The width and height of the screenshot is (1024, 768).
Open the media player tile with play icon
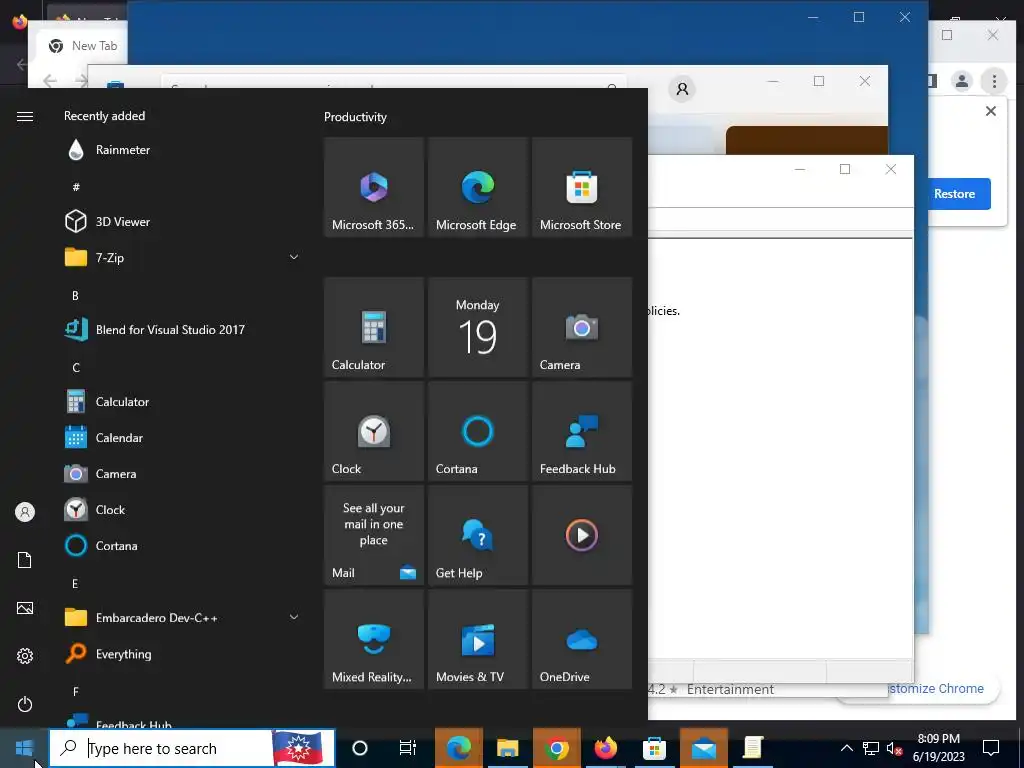(x=582, y=535)
